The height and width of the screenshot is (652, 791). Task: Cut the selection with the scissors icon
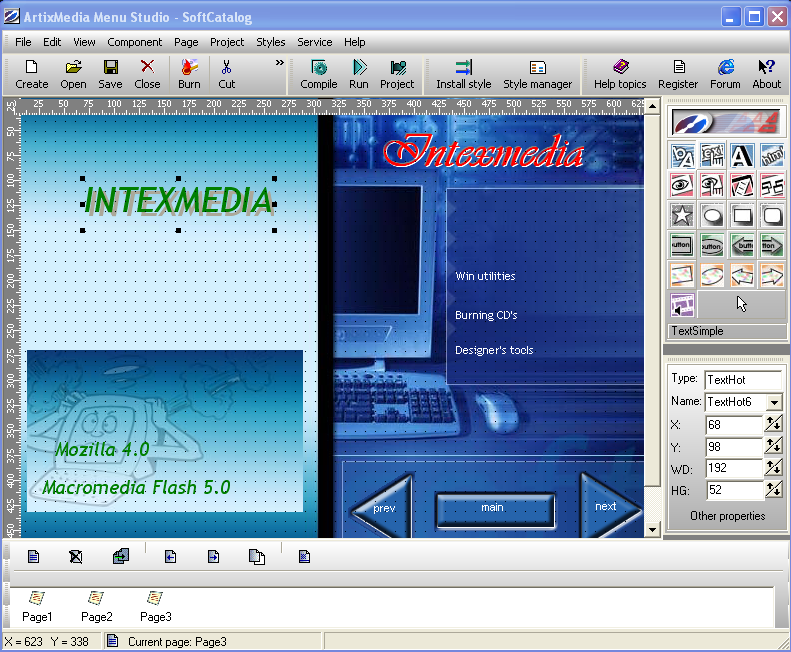coord(227,74)
